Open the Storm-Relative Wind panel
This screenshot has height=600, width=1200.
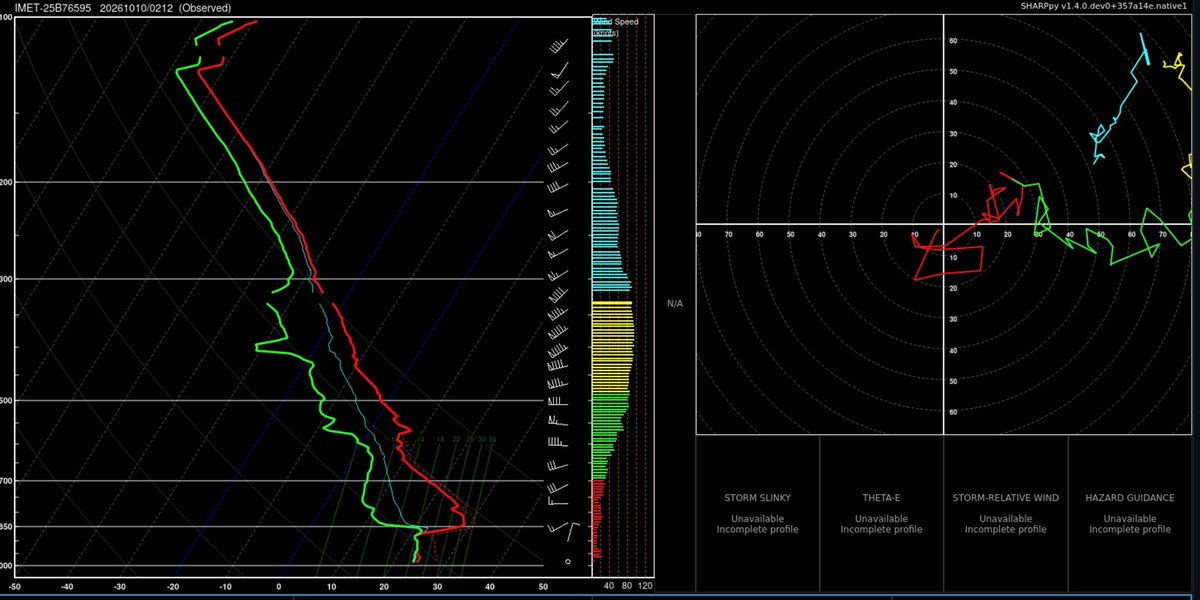(1005, 513)
